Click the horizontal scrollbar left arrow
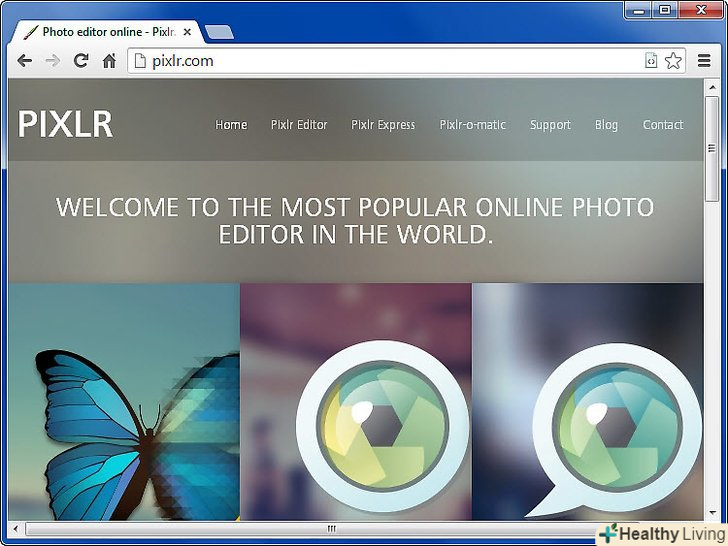This screenshot has width=728, height=546. point(16,528)
